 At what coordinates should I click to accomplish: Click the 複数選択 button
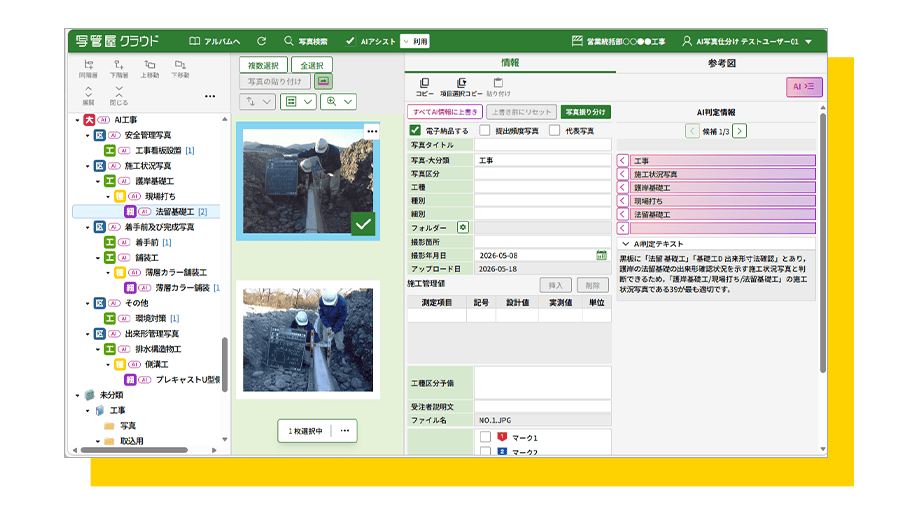tap(263, 65)
